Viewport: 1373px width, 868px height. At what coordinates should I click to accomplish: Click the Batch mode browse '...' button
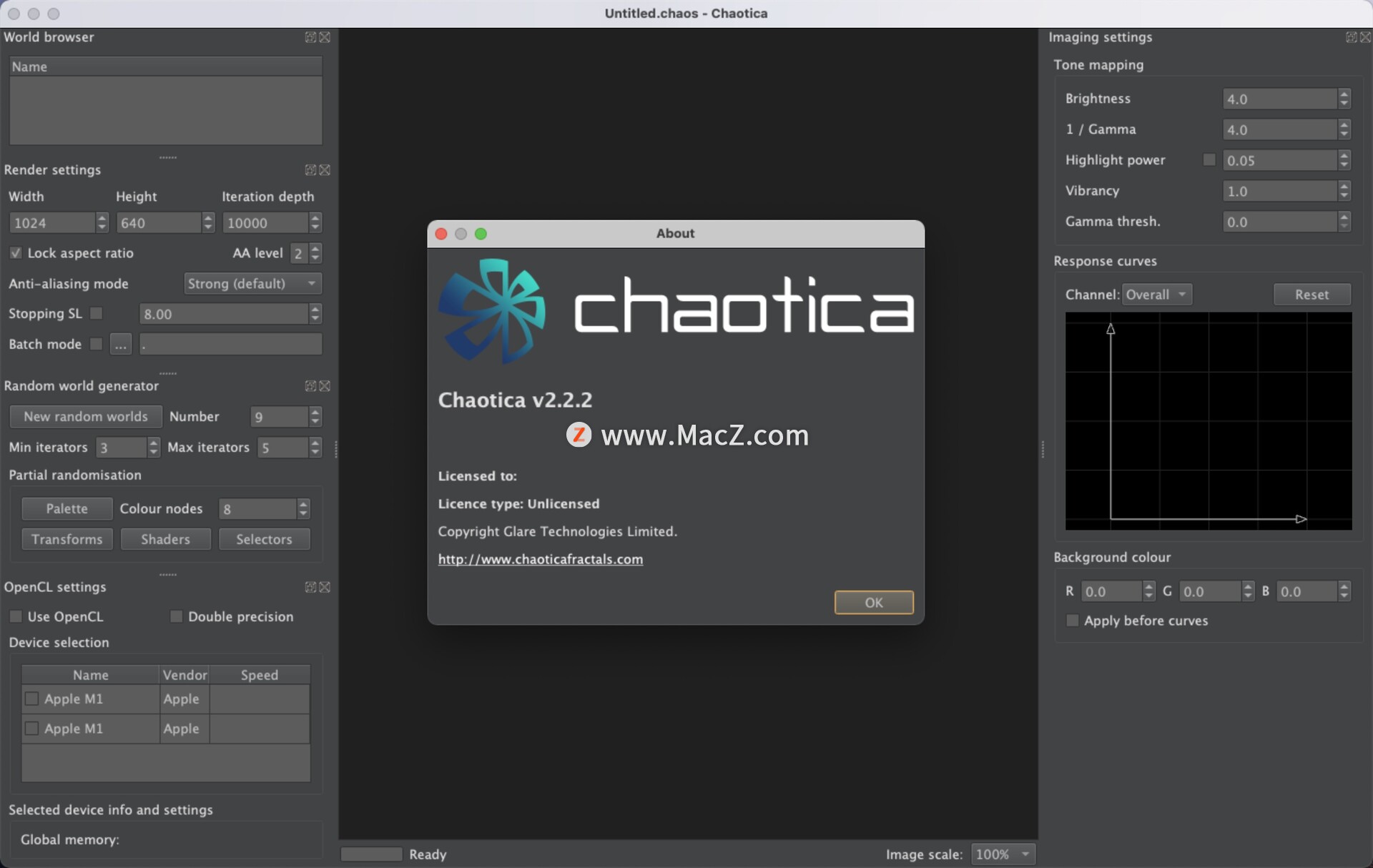pyautogui.click(x=121, y=345)
